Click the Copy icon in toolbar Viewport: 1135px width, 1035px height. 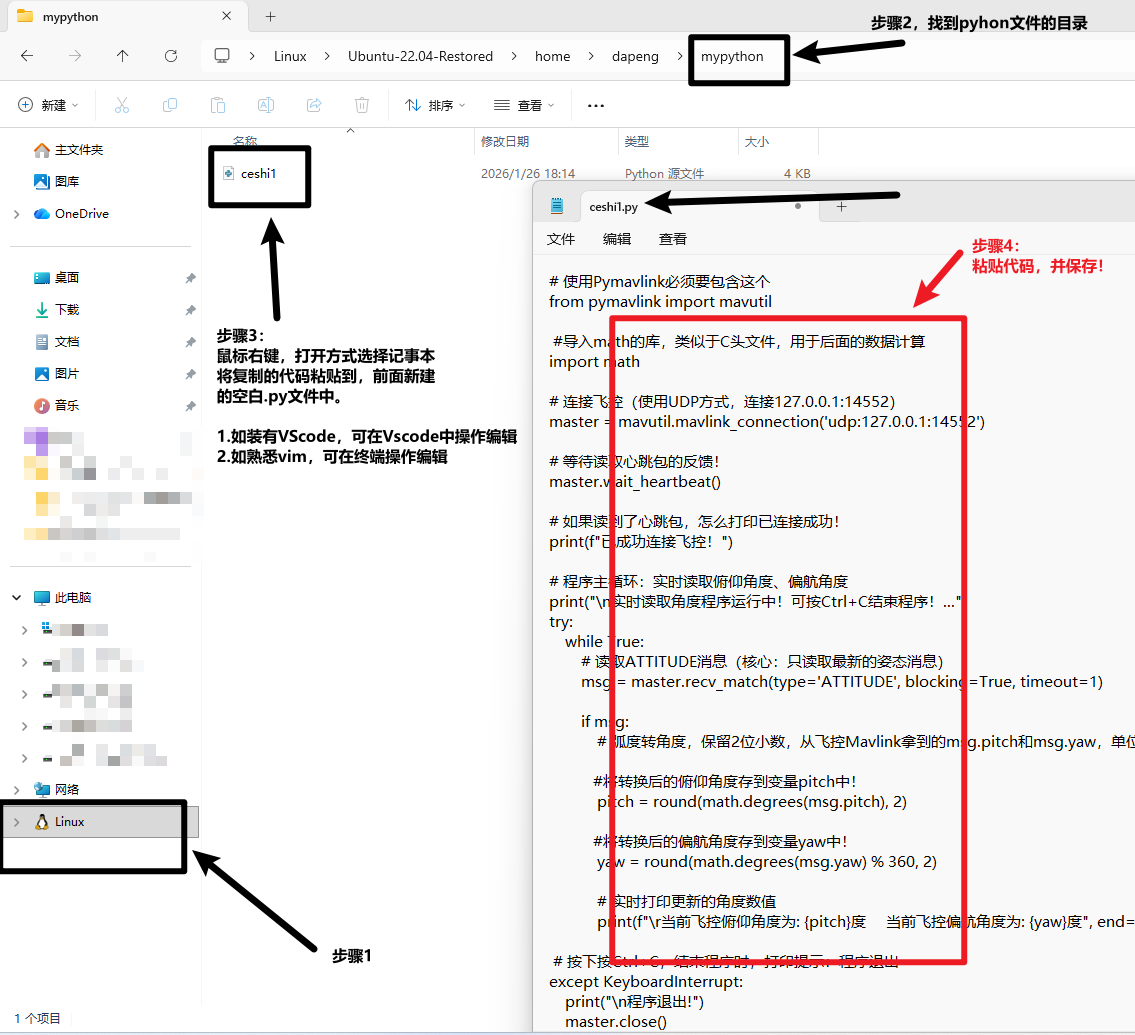170,105
